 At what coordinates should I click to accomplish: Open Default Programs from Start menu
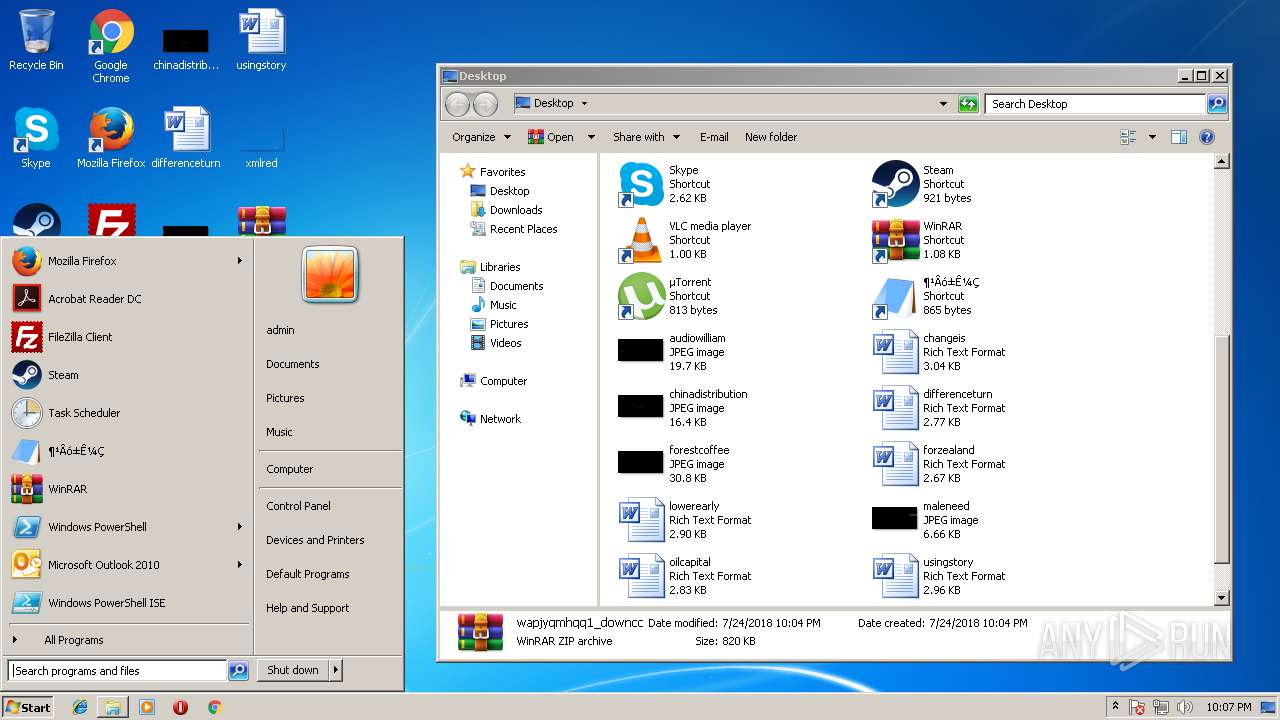point(308,574)
